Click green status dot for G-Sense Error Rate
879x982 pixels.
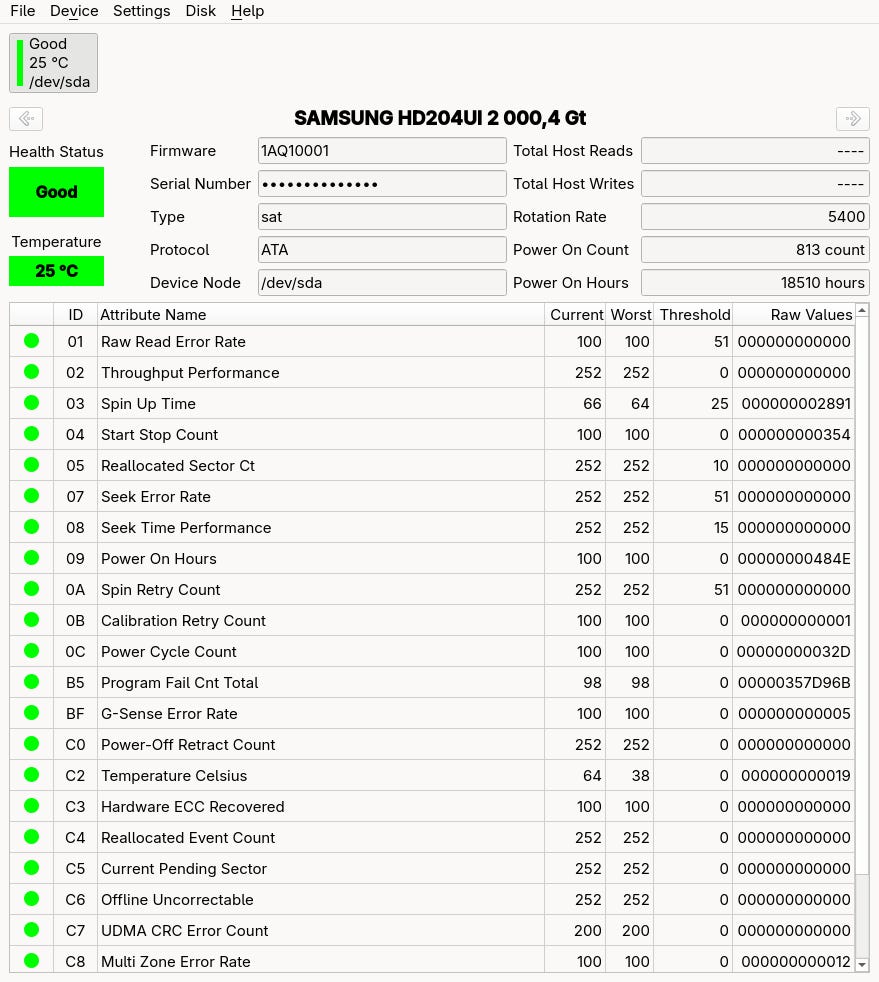pos(31,713)
